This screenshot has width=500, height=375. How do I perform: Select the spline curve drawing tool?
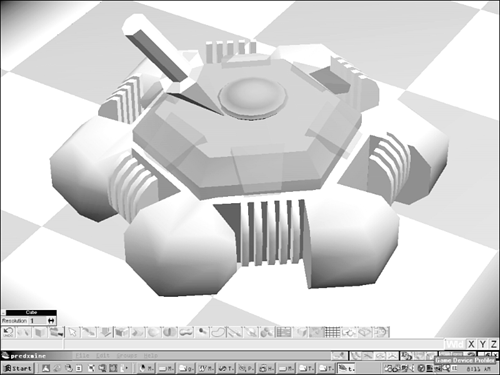click(218, 332)
